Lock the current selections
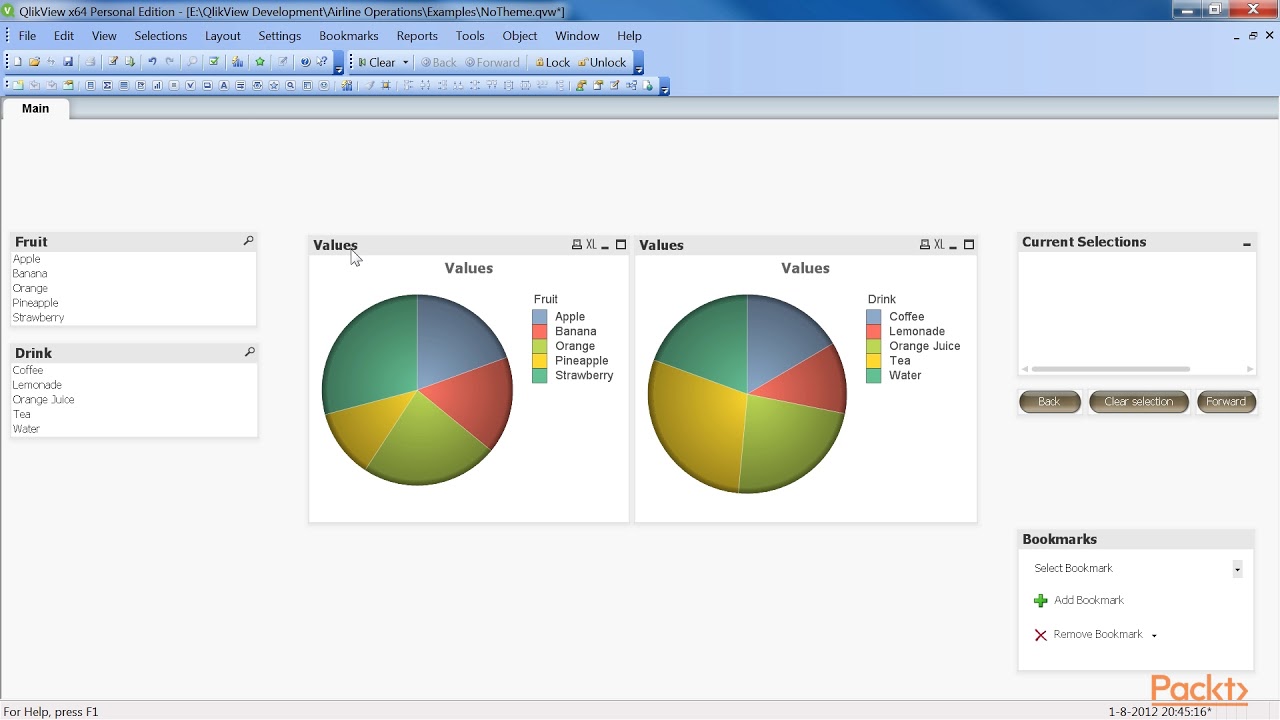 (552, 62)
